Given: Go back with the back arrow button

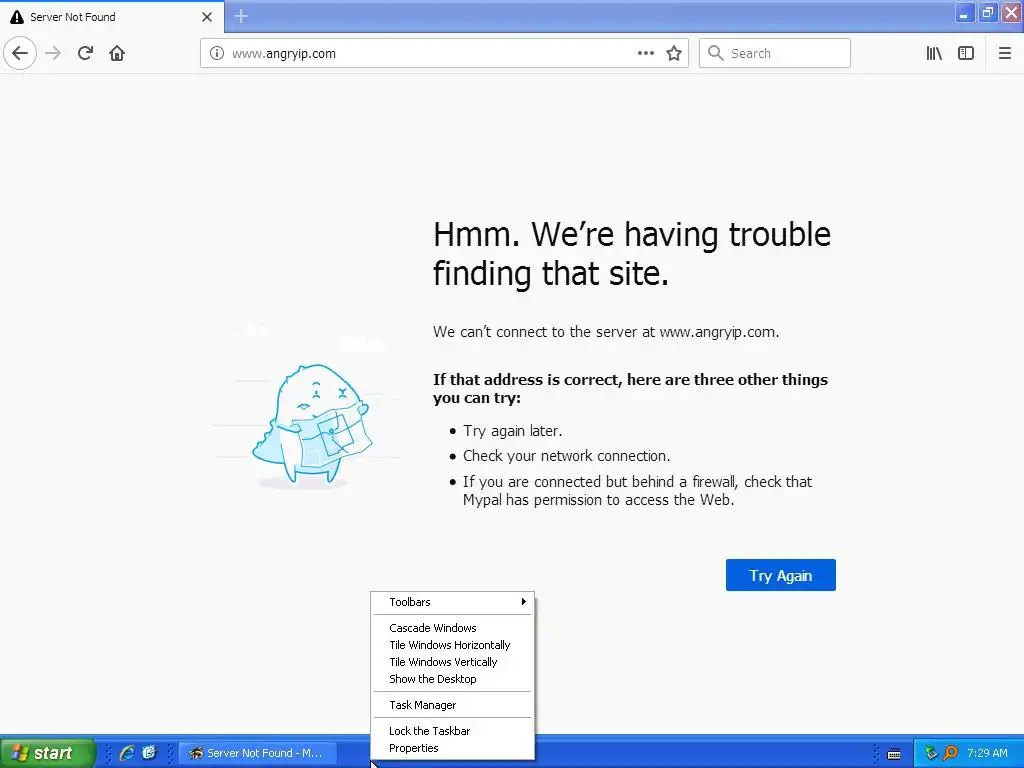Looking at the screenshot, I should pyautogui.click(x=20, y=53).
